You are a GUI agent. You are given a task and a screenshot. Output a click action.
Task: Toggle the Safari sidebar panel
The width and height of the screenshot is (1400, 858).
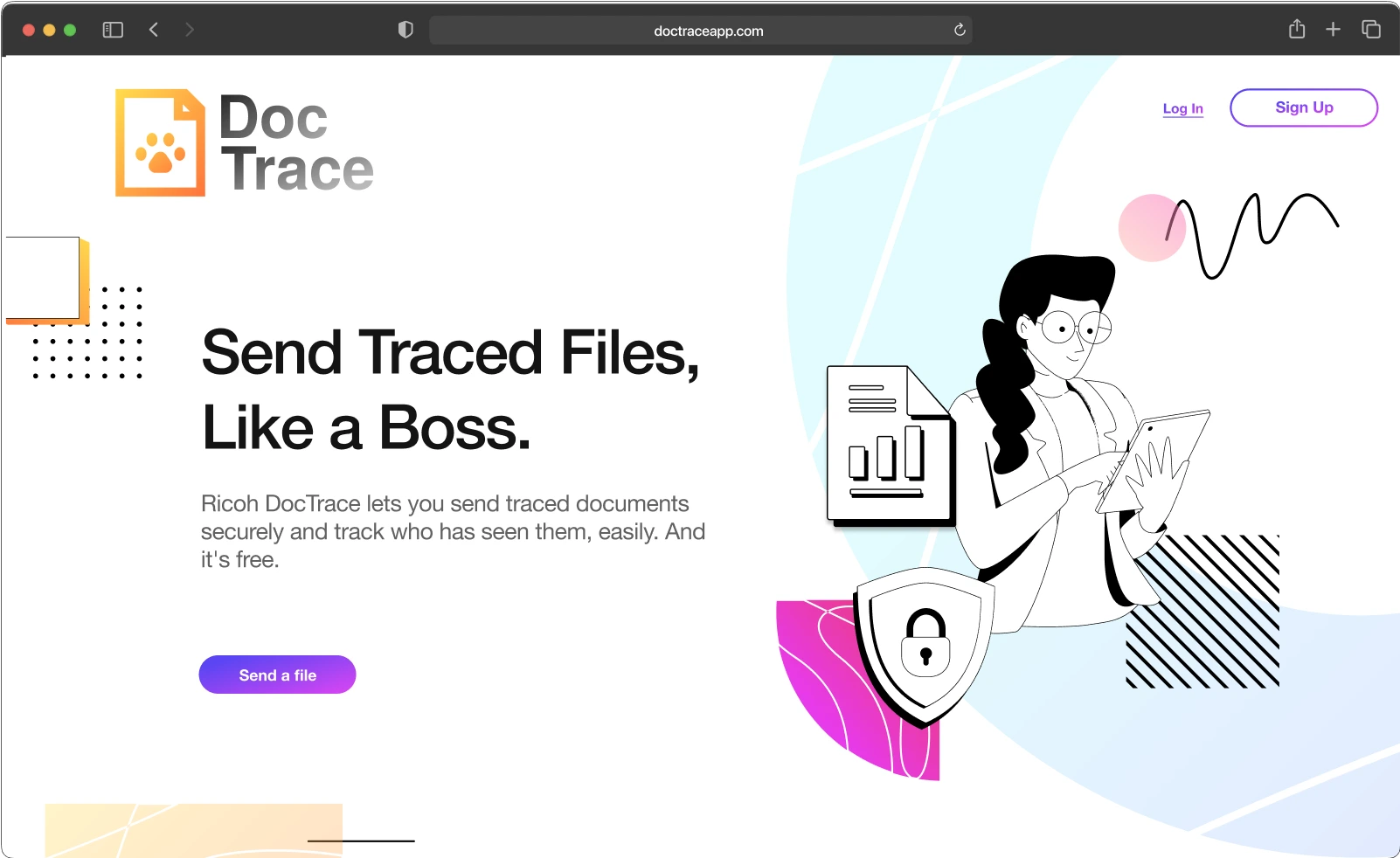coord(113,30)
